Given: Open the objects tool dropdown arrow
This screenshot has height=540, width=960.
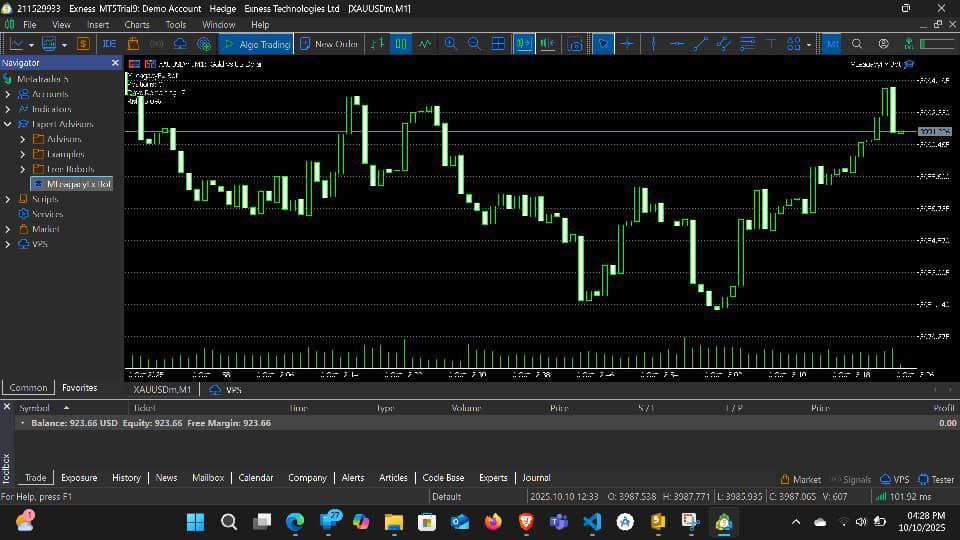Looking at the screenshot, I should (808, 44).
